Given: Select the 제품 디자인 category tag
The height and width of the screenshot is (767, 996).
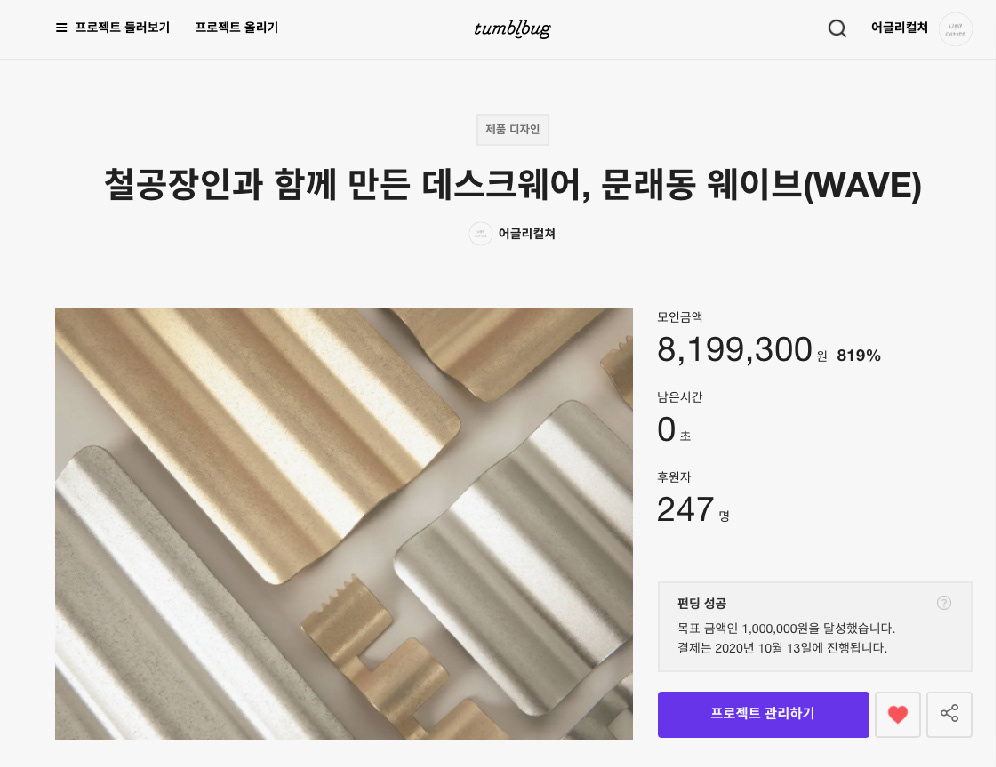Looking at the screenshot, I should 512,130.
